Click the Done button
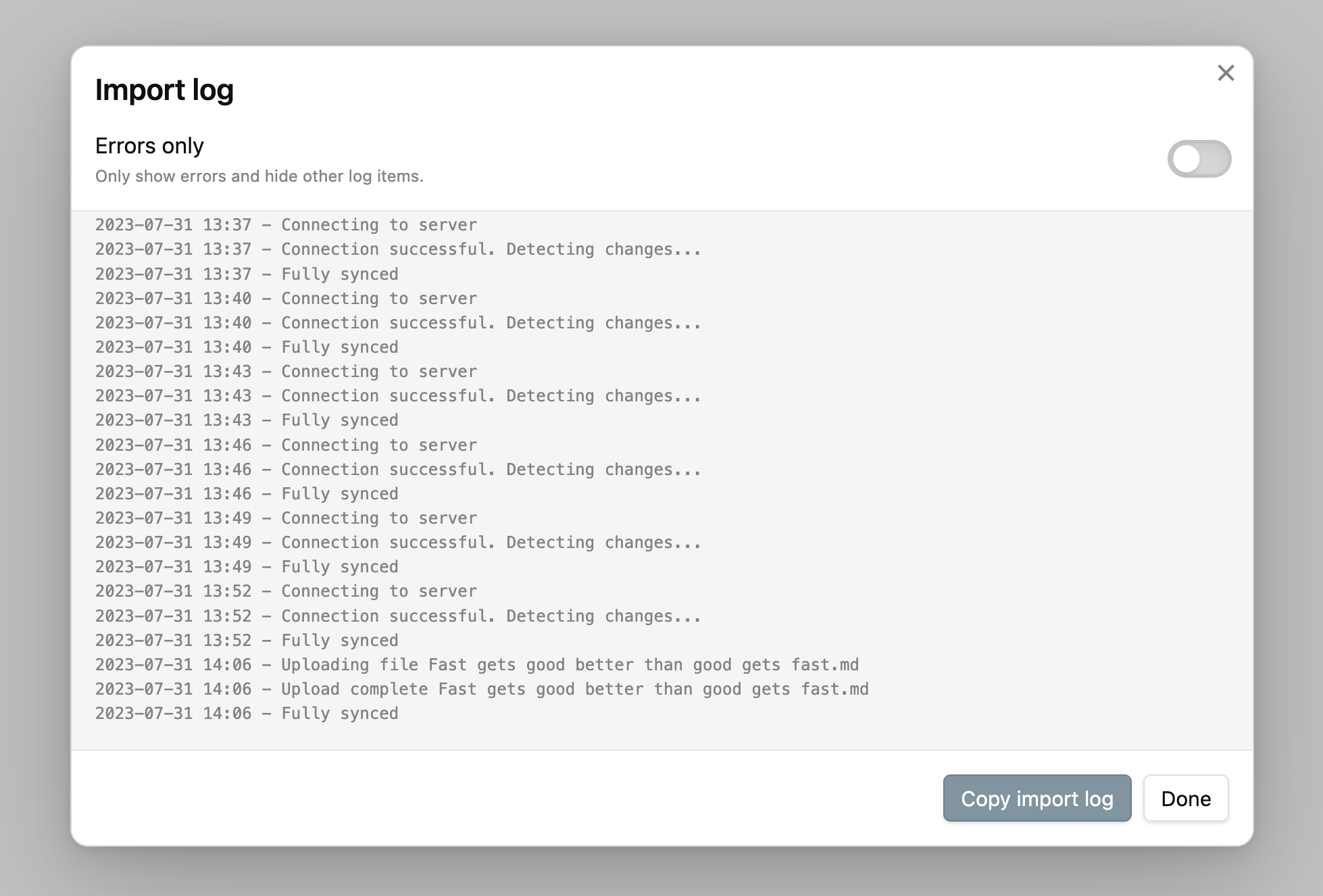 (x=1186, y=798)
